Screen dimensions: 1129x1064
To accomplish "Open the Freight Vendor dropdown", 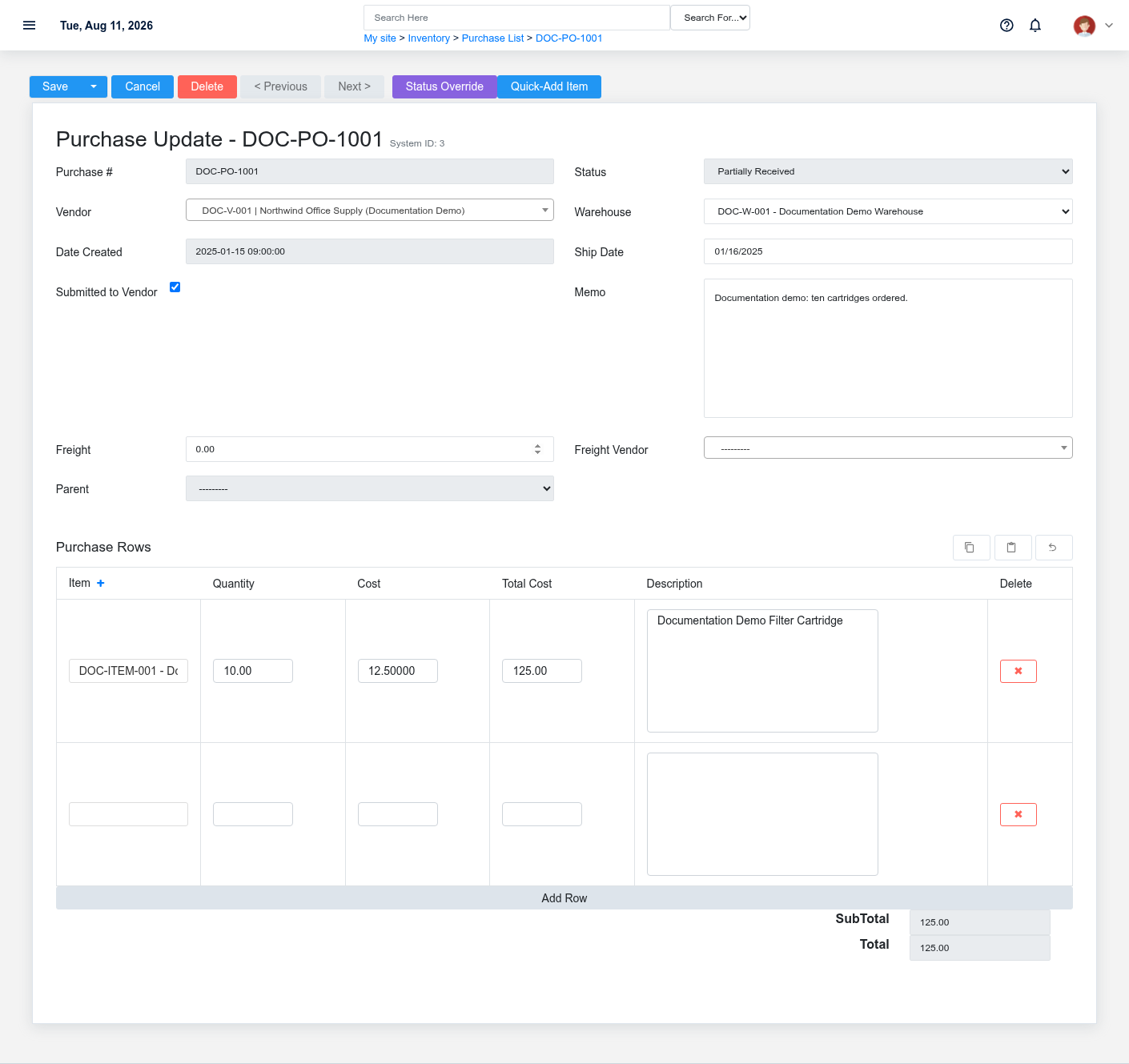I will point(888,448).
